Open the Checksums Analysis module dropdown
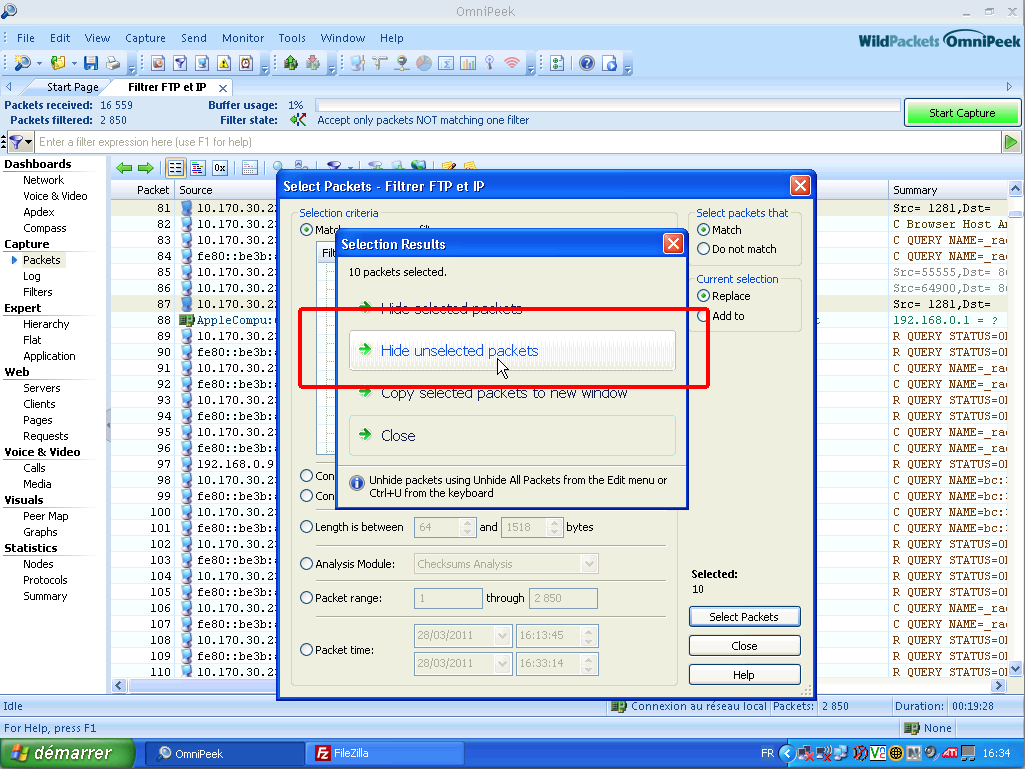This screenshot has width=1025, height=769. coord(589,564)
